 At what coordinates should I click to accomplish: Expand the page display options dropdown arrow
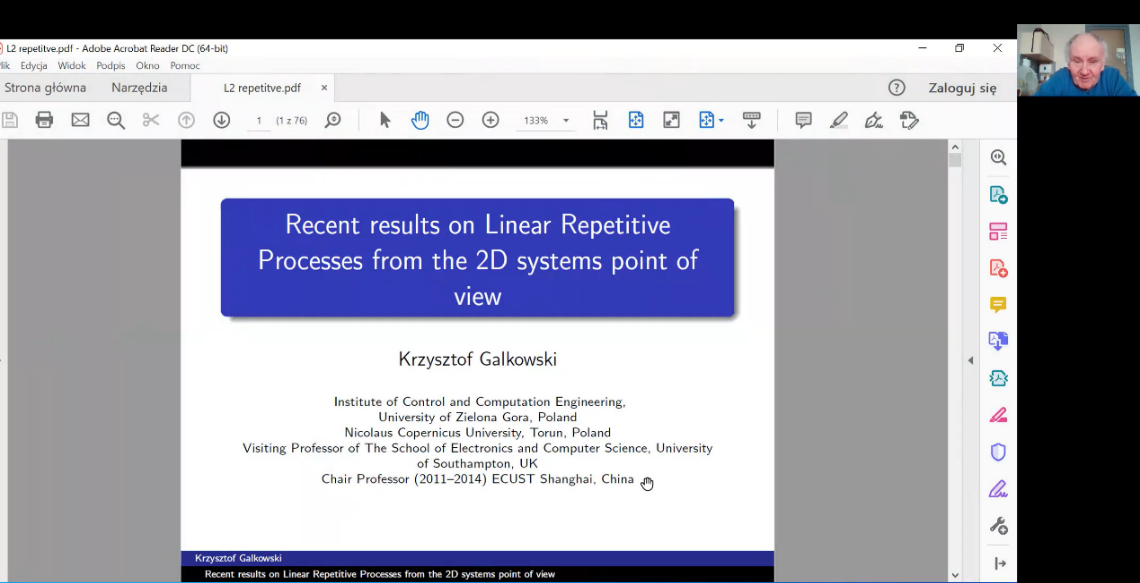(721, 121)
